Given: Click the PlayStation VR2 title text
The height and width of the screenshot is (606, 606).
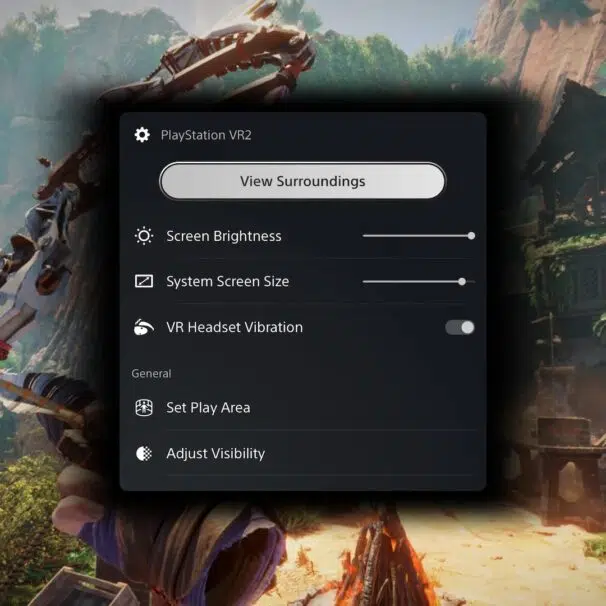Looking at the screenshot, I should (x=206, y=135).
